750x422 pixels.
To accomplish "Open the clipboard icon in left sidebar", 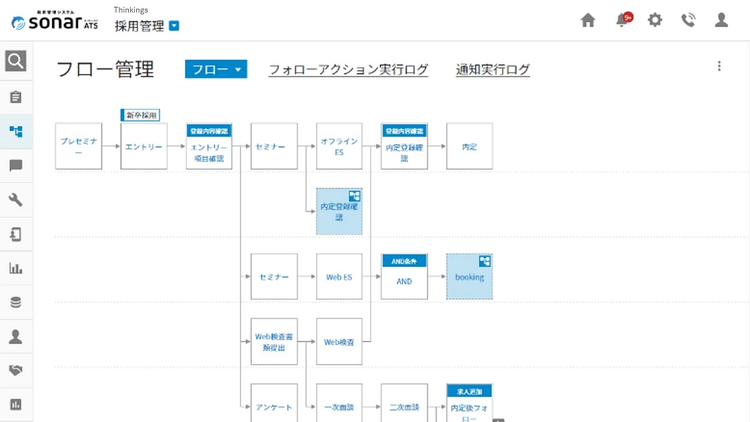I will (x=16, y=97).
